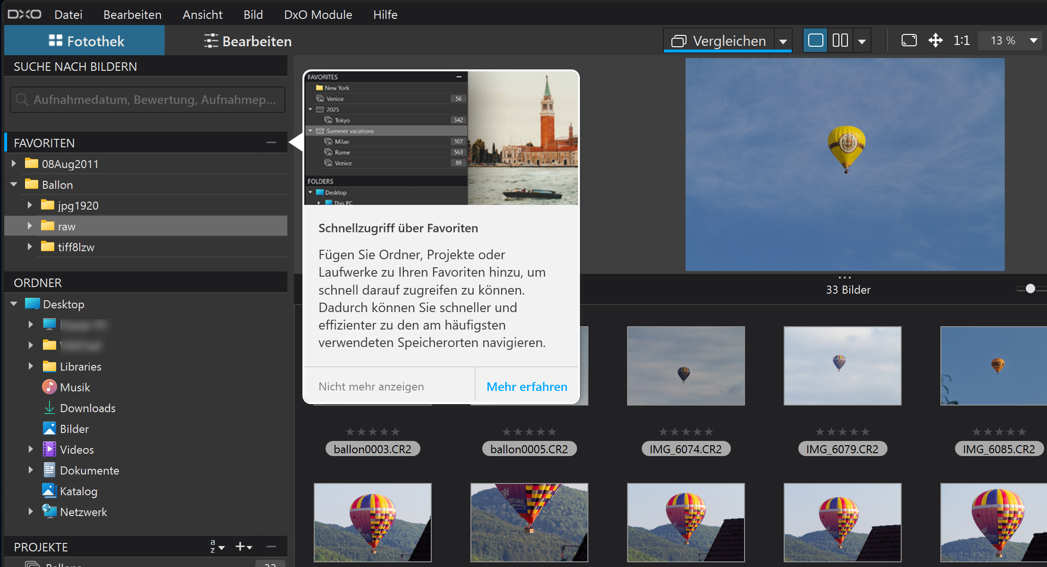1047x567 pixels.
Task: Expand the raw folder
Action: point(30,226)
